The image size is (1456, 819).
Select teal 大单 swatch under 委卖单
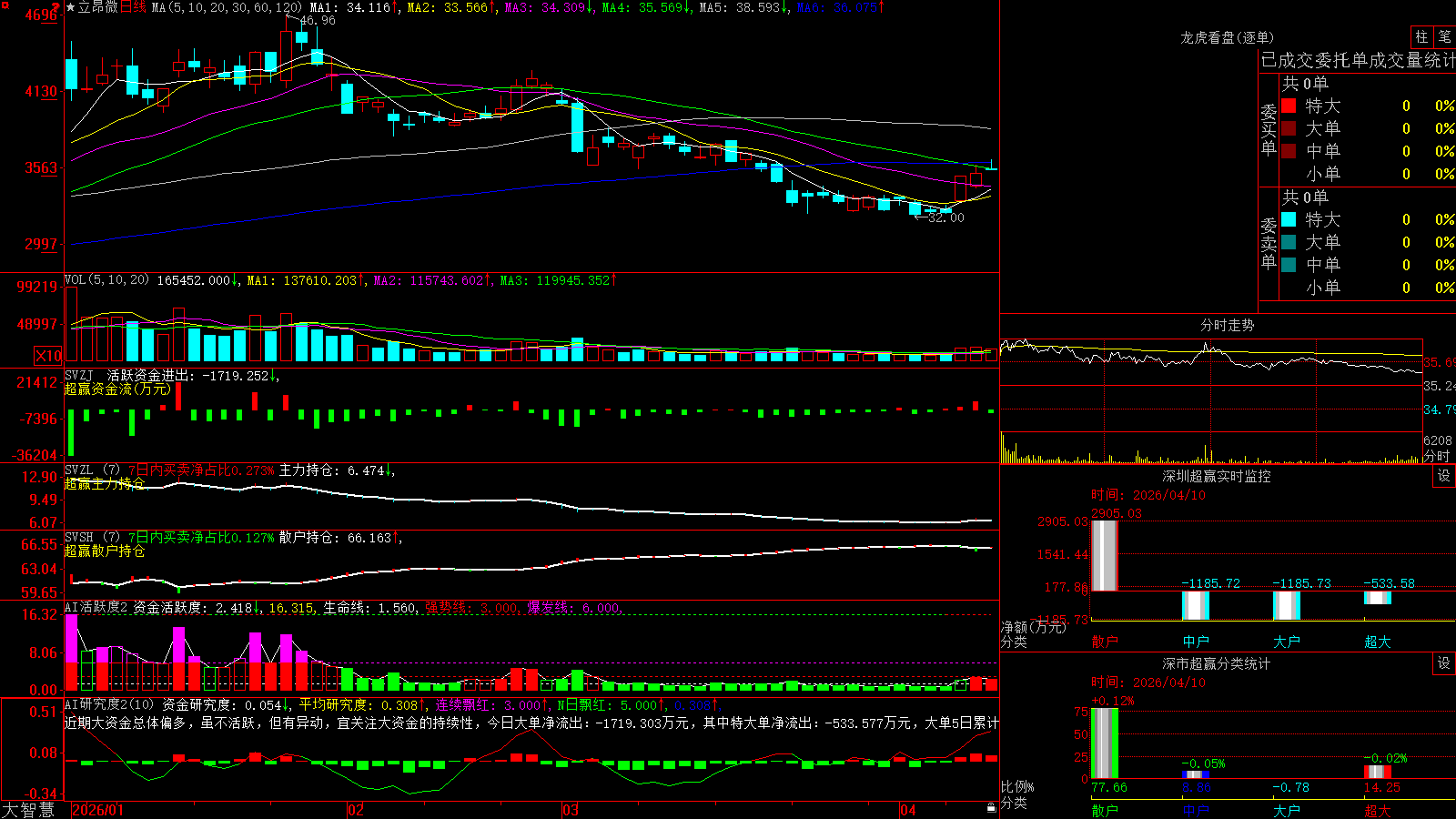(1289, 242)
